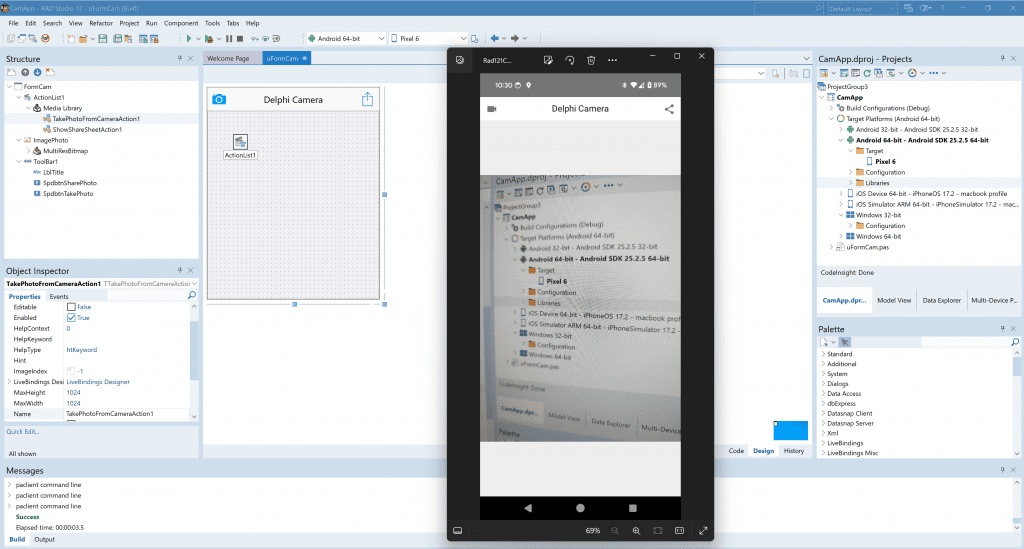Click the search magnifier in Palette panel

(1015, 342)
